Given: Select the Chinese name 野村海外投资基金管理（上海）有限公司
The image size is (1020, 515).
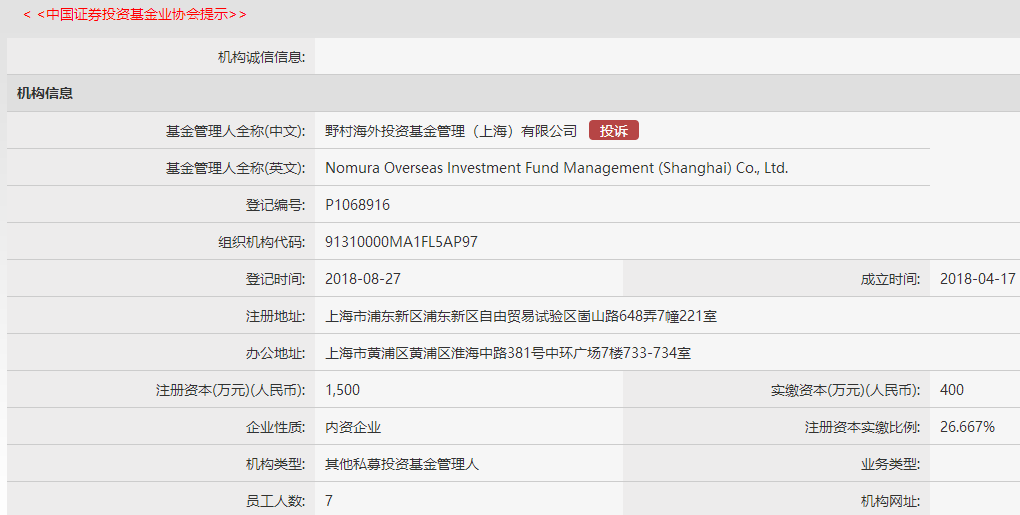Looking at the screenshot, I should [x=451, y=131].
